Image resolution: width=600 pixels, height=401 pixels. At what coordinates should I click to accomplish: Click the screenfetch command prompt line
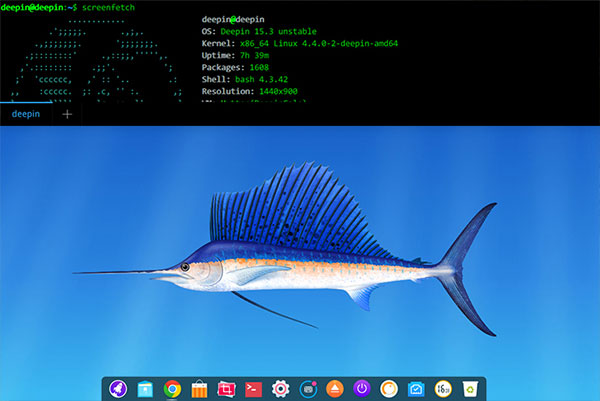[68, 7]
